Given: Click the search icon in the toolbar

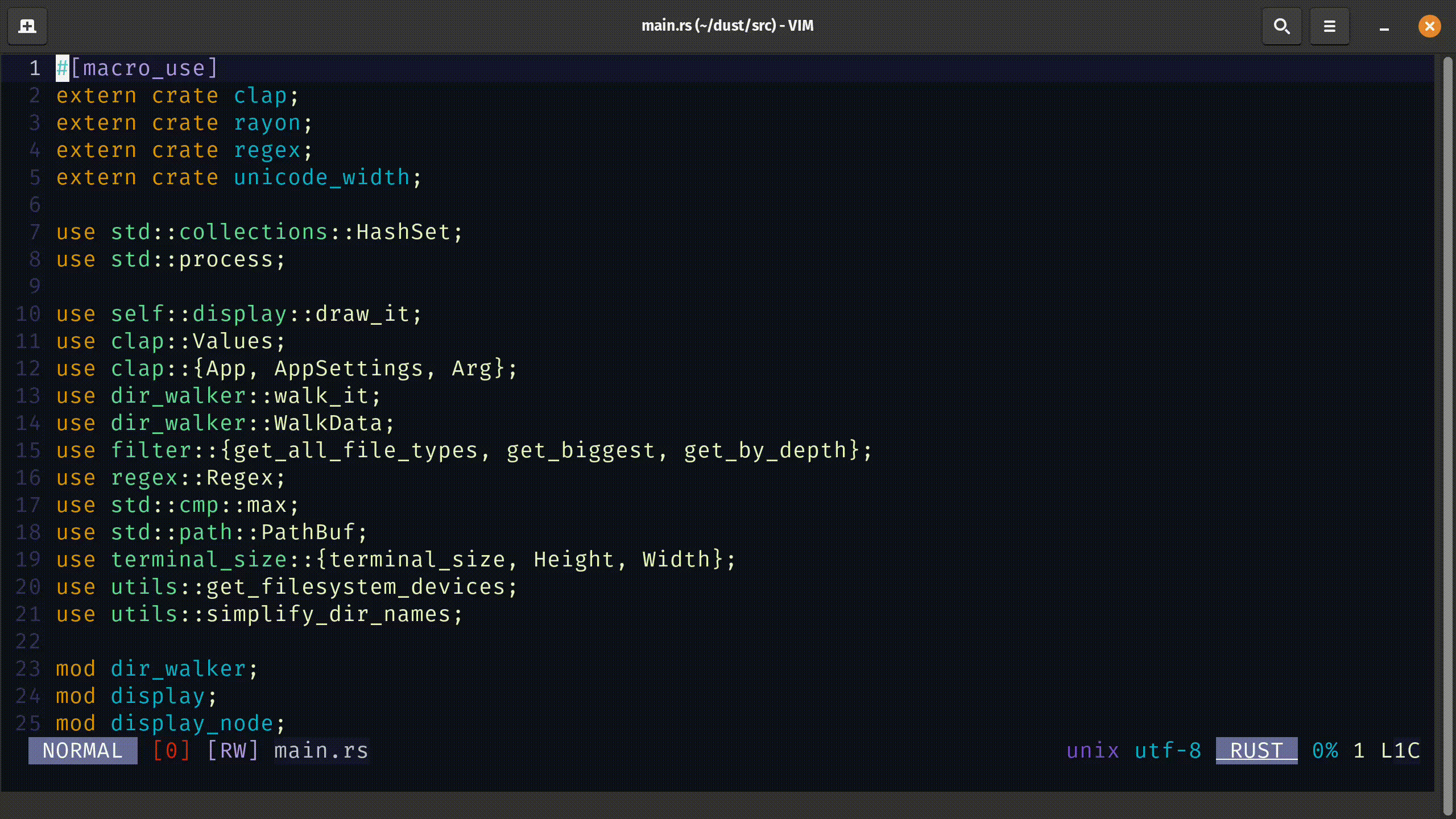Looking at the screenshot, I should tap(1282, 26).
